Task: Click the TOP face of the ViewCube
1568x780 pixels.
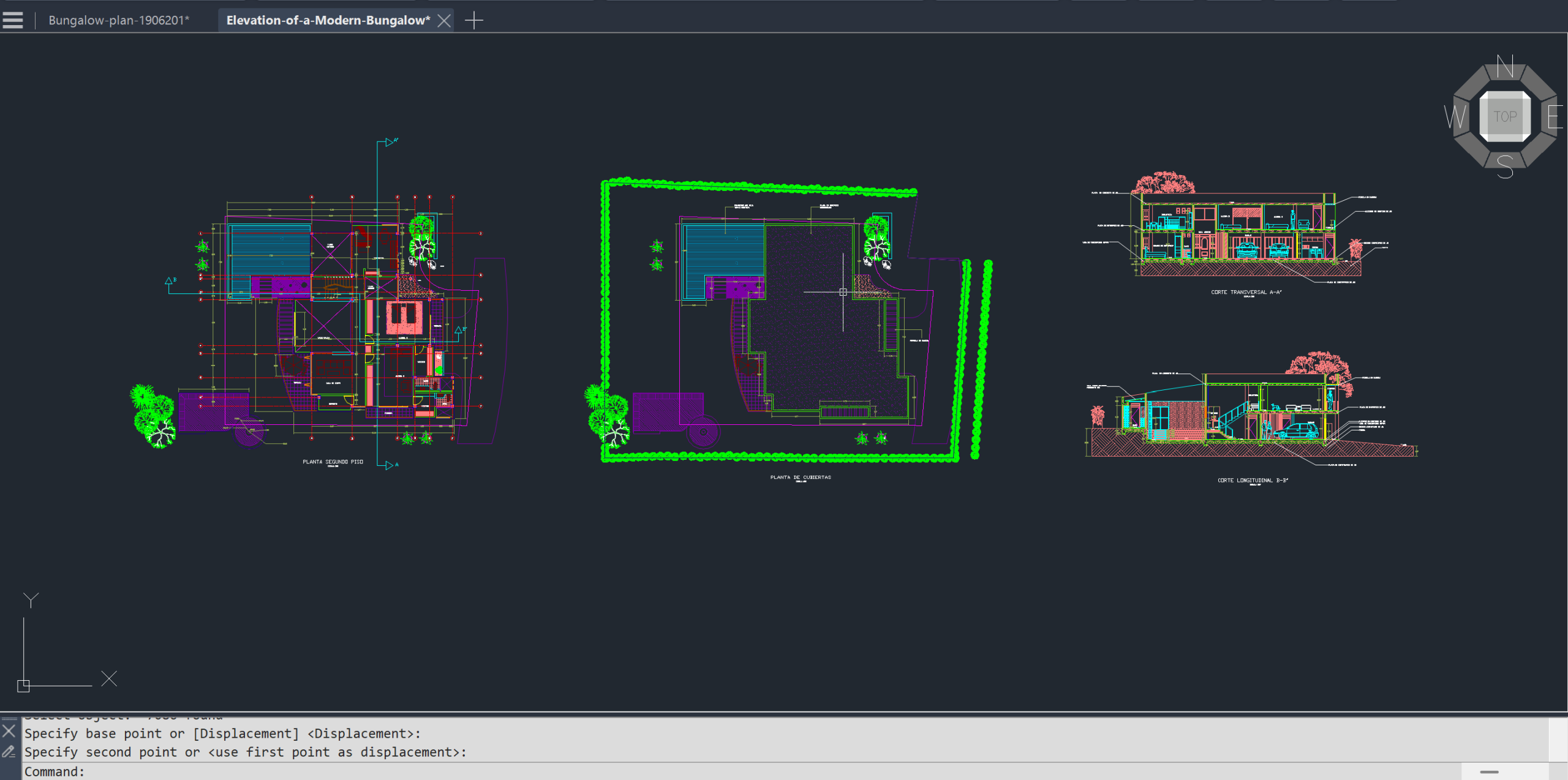Action: (1505, 116)
